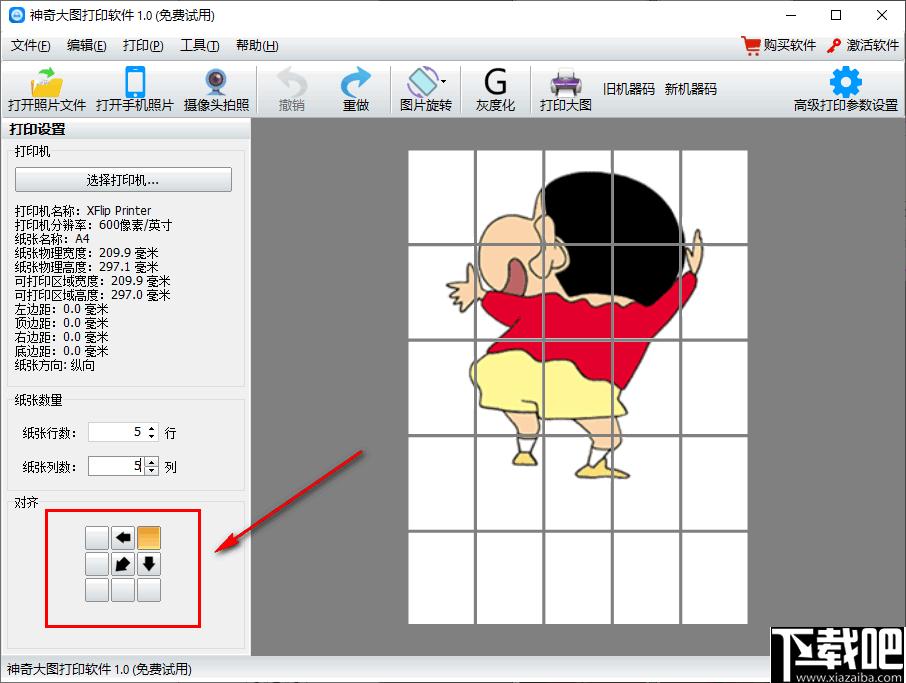The height and width of the screenshot is (683, 906).
Task: Click the 购买软件 link
Action: (779, 45)
